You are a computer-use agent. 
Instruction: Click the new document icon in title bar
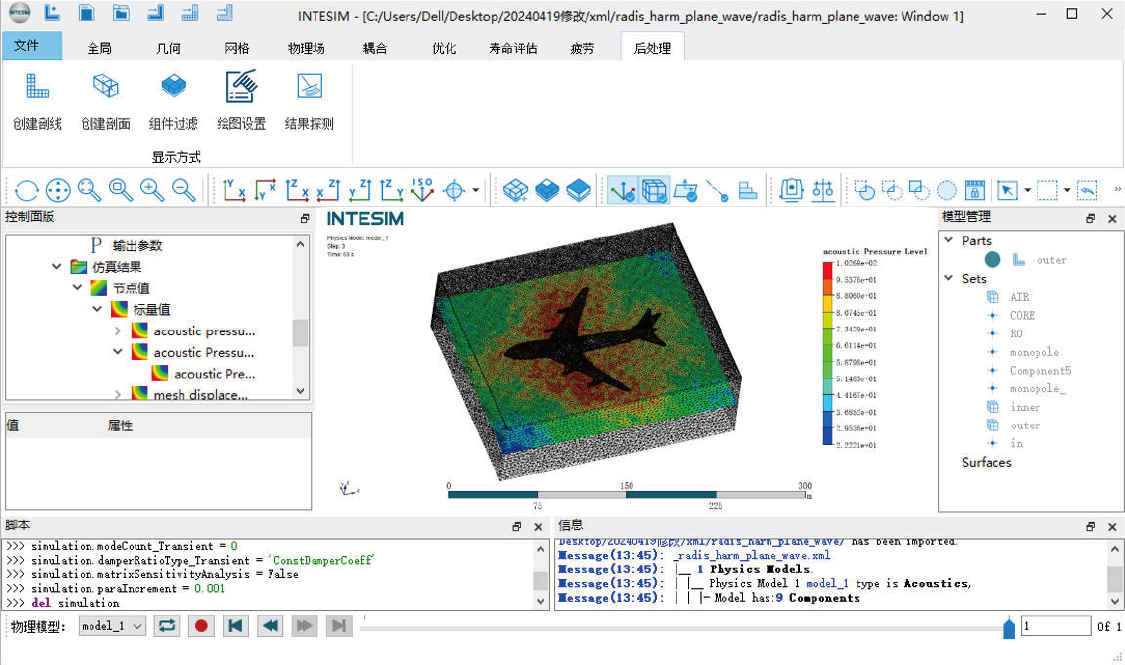point(52,13)
